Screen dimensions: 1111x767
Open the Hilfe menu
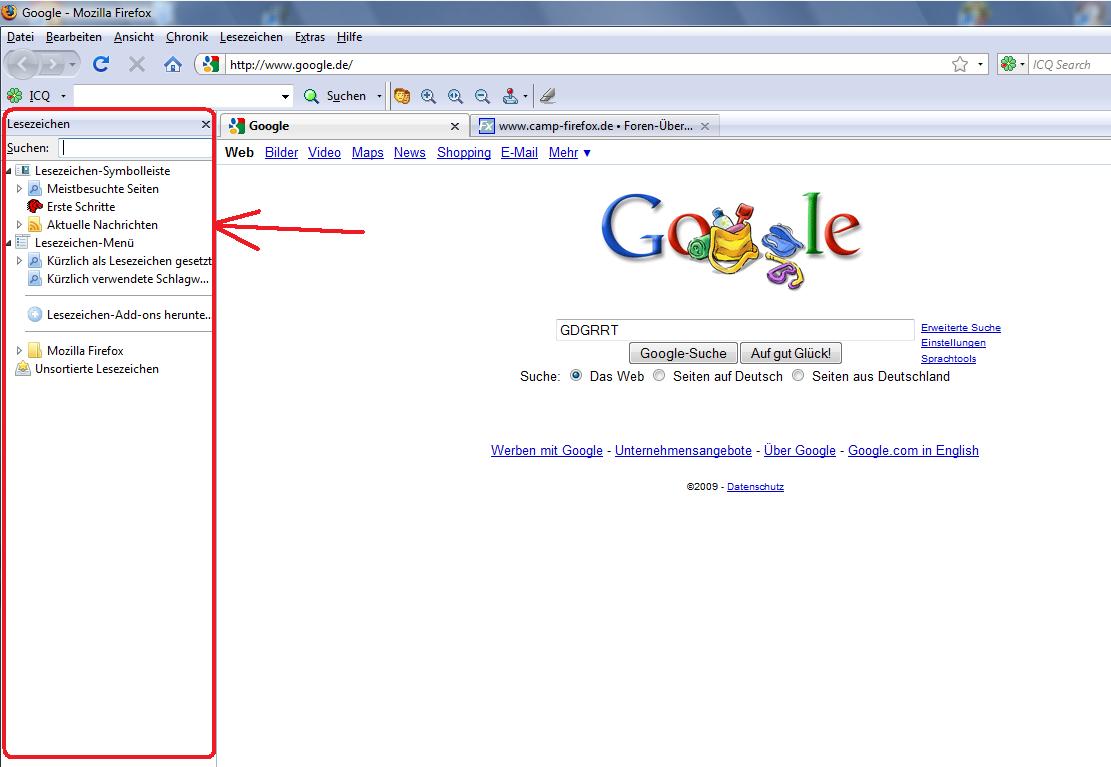349,37
